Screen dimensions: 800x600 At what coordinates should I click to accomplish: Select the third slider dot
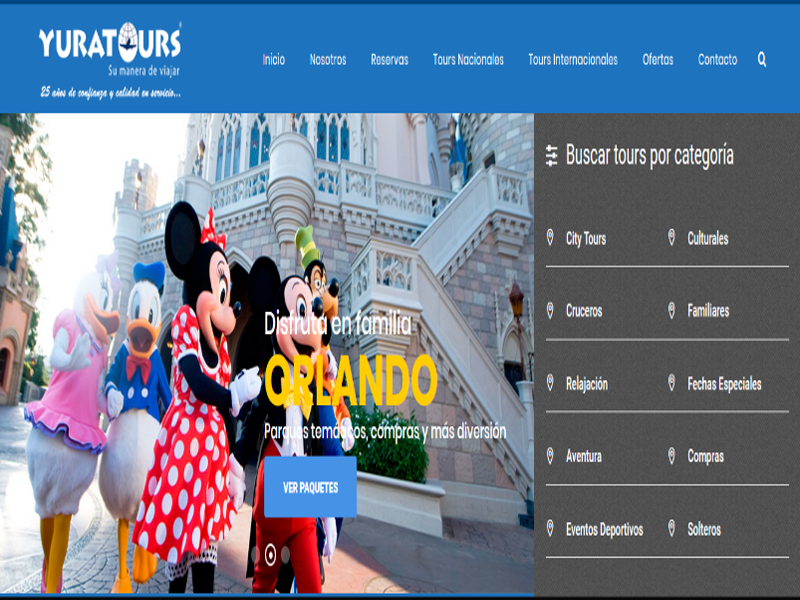pyautogui.click(x=285, y=555)
